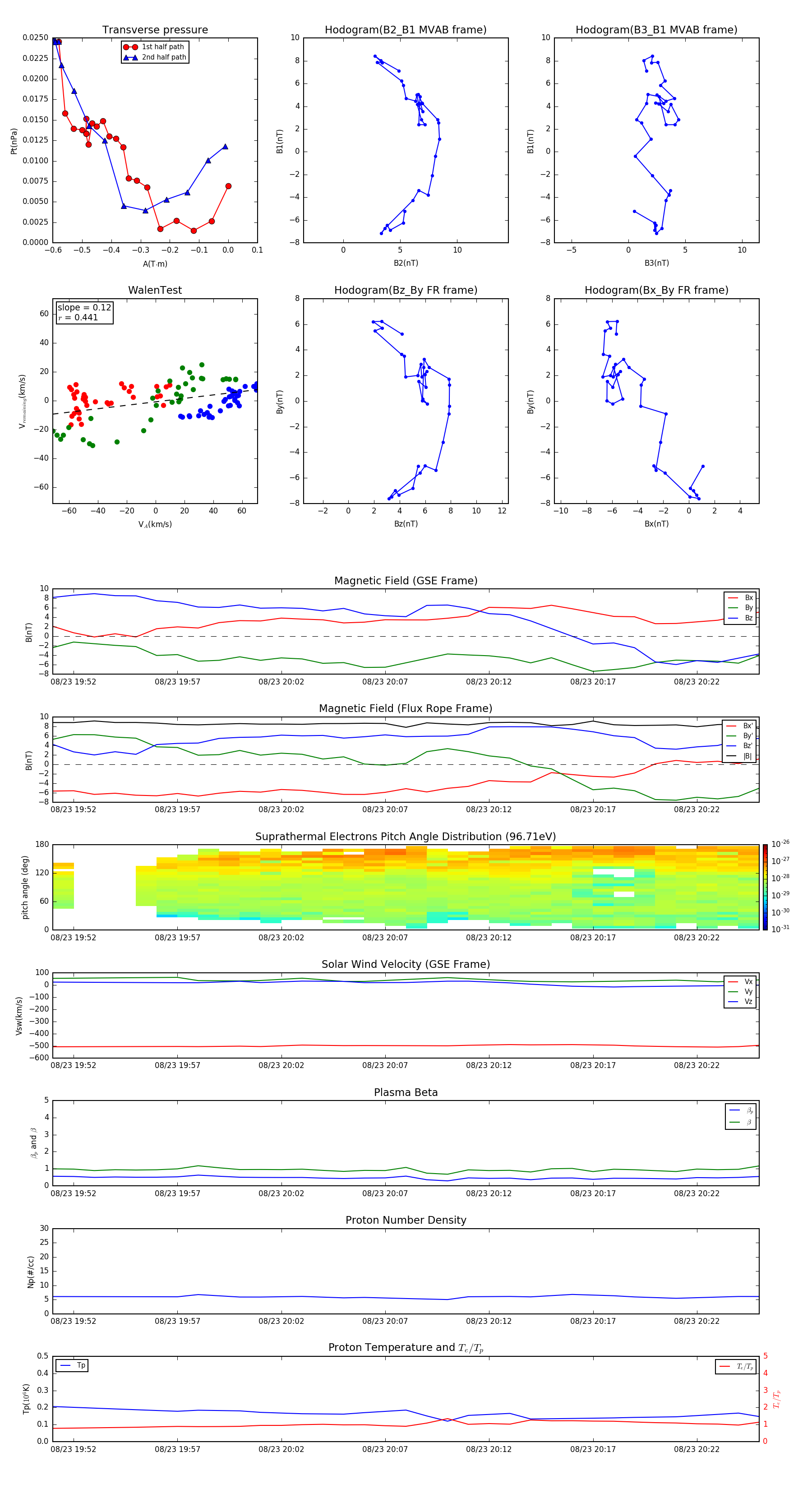This screenshot has width=812, height=1489.
Task: Click the 'Bz(nT)' x-axis label
Action: tap(406, 524)
